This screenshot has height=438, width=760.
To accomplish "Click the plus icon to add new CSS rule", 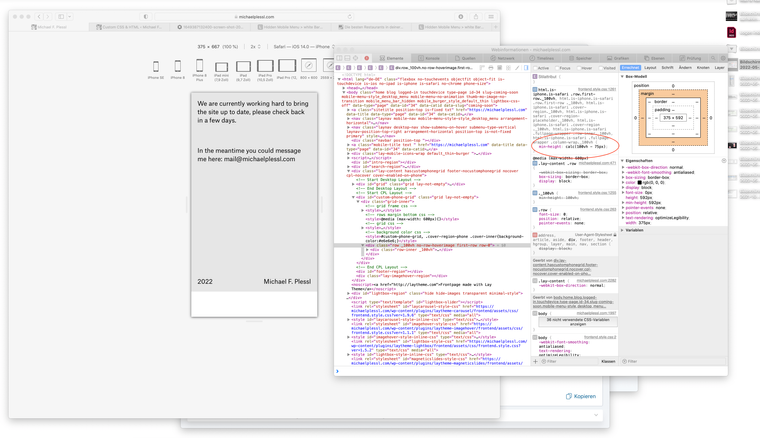I will [537, 361].
